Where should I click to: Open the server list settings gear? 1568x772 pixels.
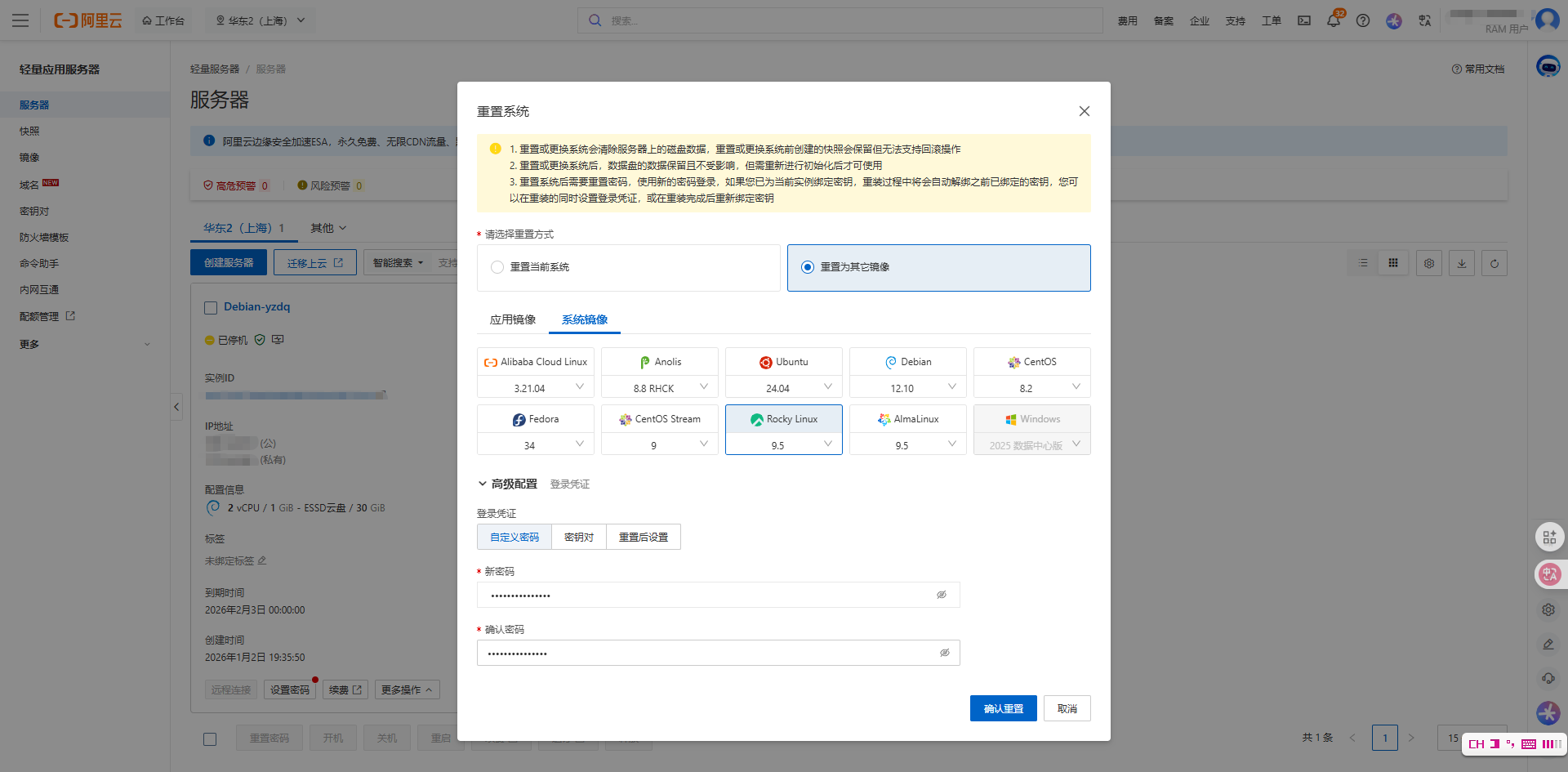1429,263
